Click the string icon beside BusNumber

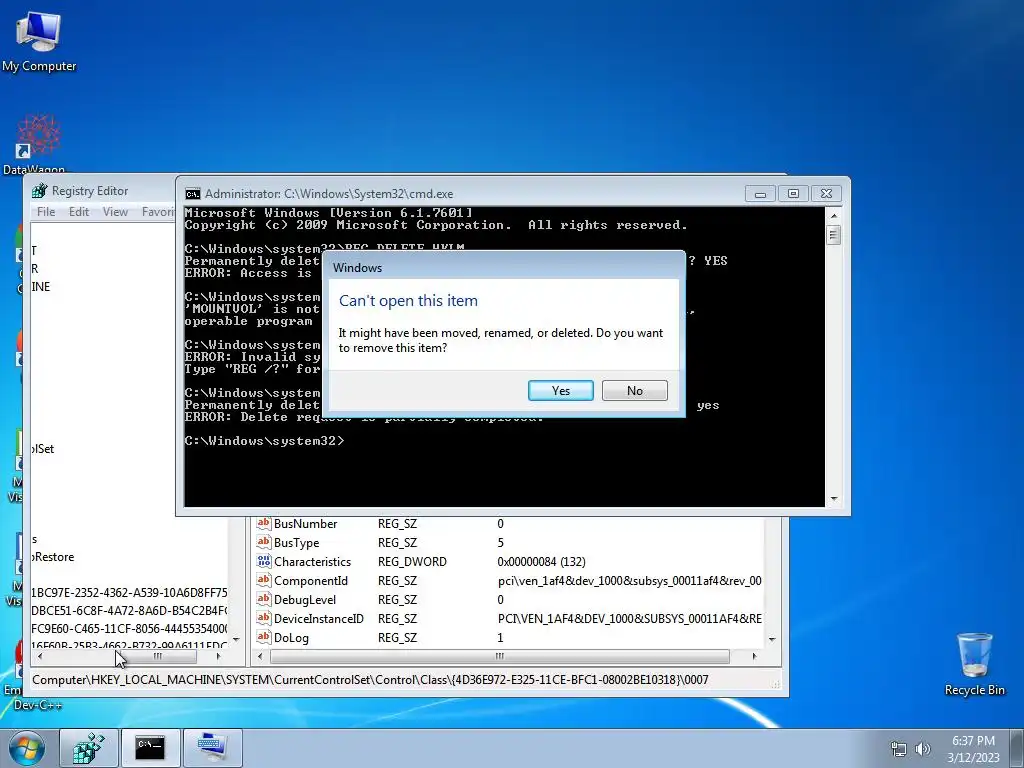coord(263,523)
